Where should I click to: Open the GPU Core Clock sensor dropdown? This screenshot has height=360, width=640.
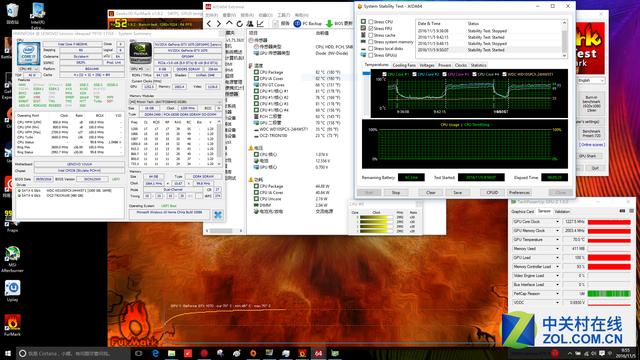[558, 222]
